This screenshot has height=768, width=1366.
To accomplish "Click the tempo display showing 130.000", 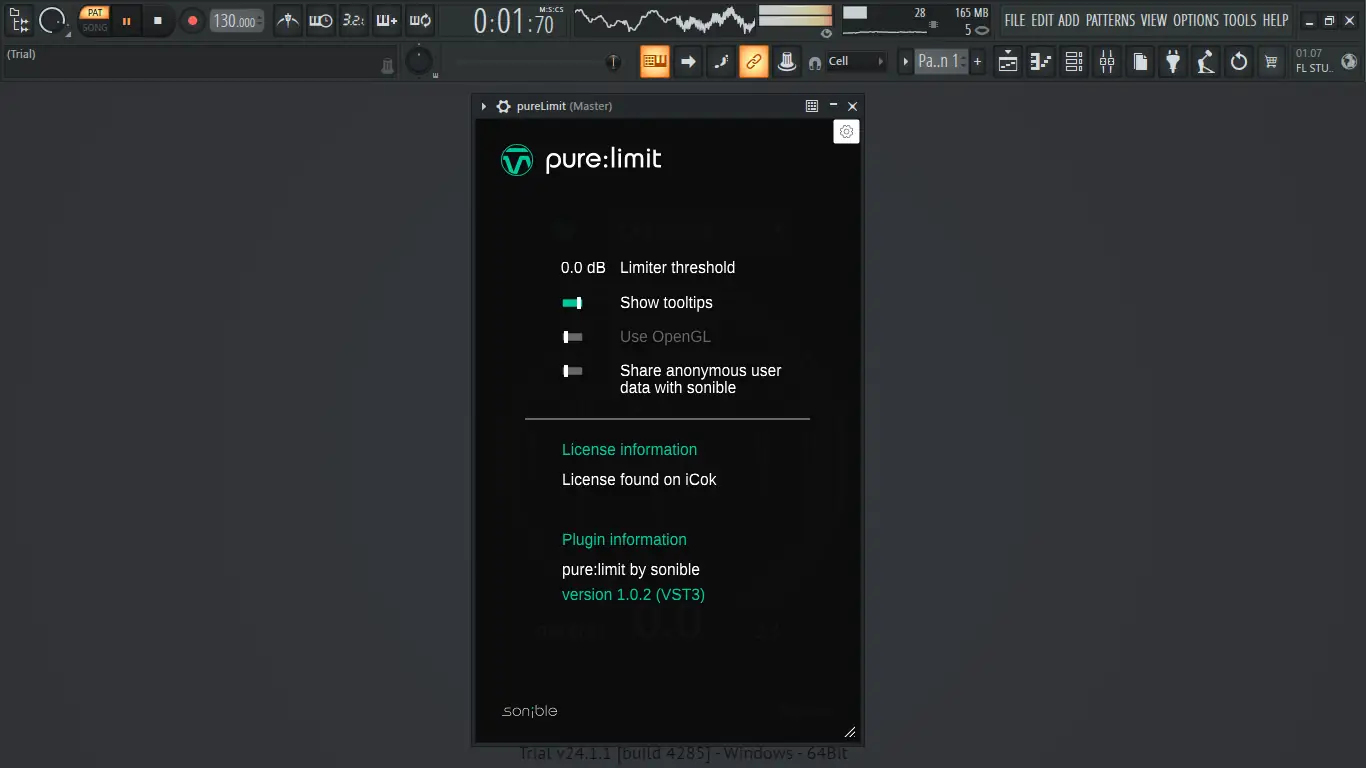I will coord(236,20).
